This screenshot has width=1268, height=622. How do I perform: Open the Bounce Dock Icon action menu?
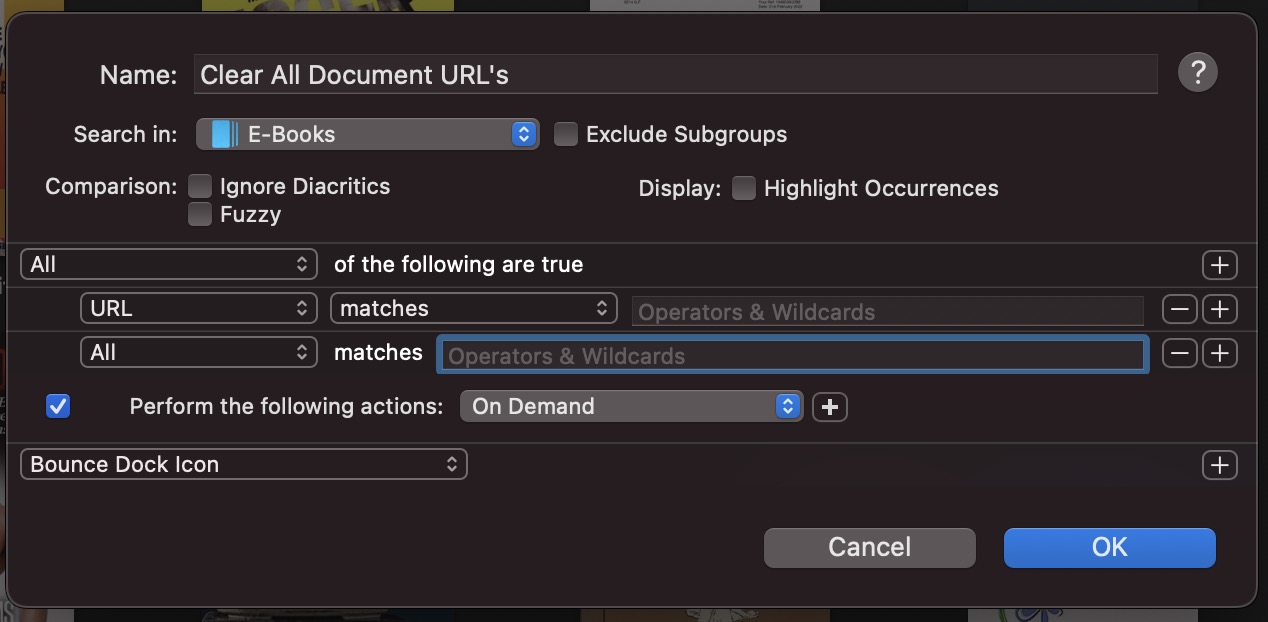tap(243, 465)
